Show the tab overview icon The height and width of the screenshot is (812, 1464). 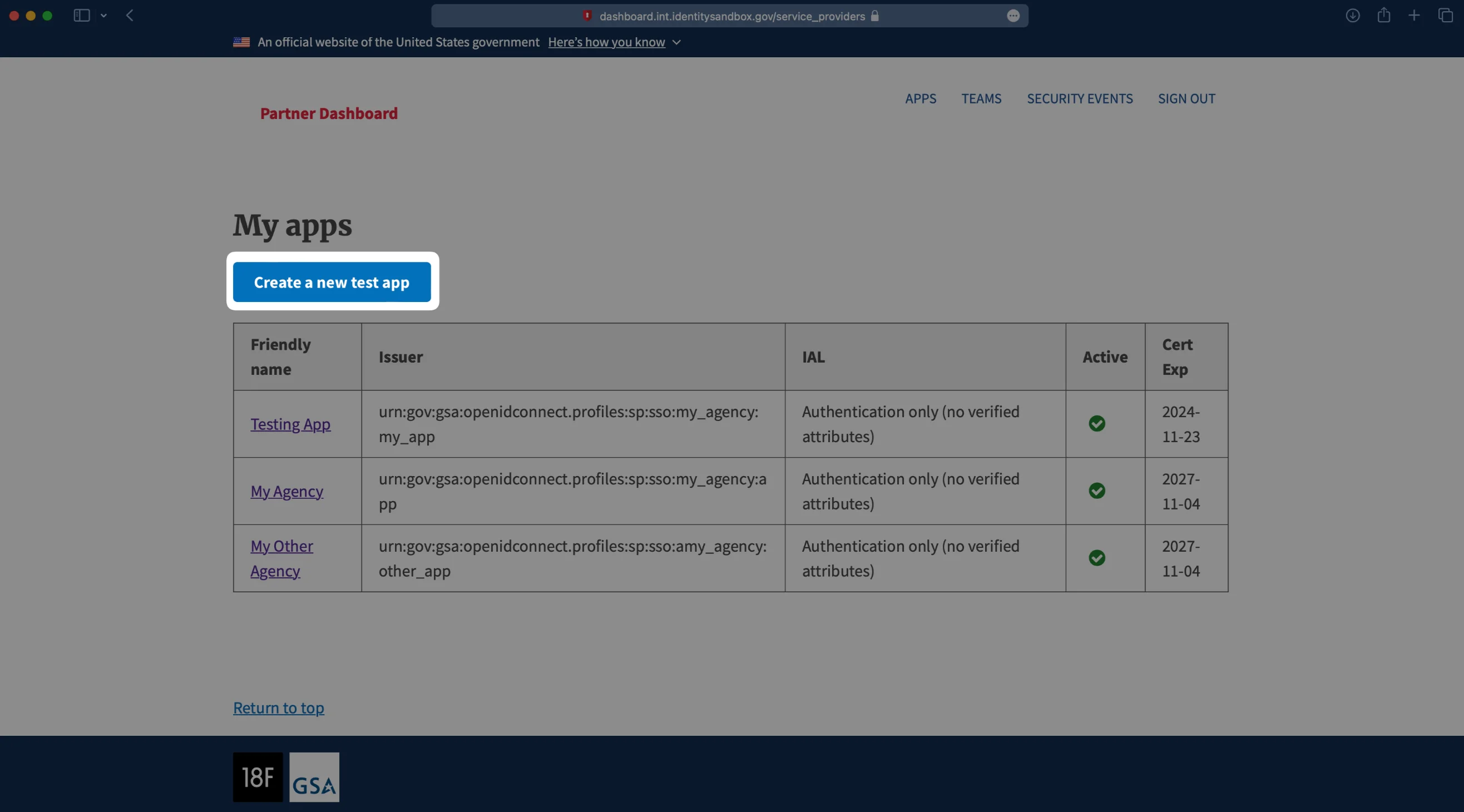pos(1445,16)
